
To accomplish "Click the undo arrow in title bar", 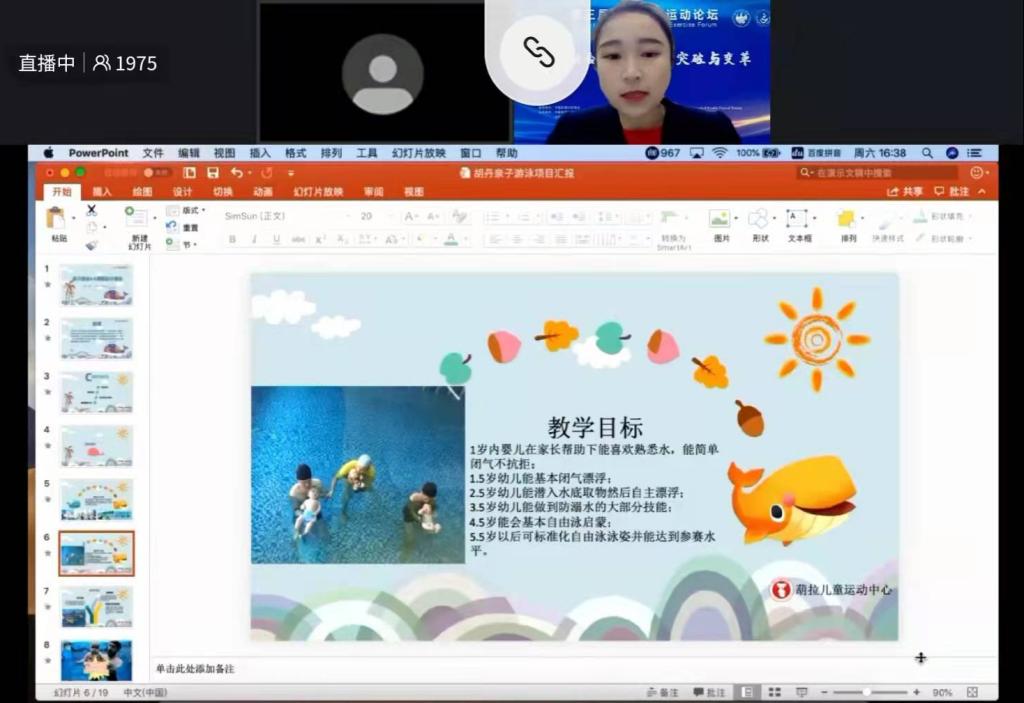I will pos(236,173).
